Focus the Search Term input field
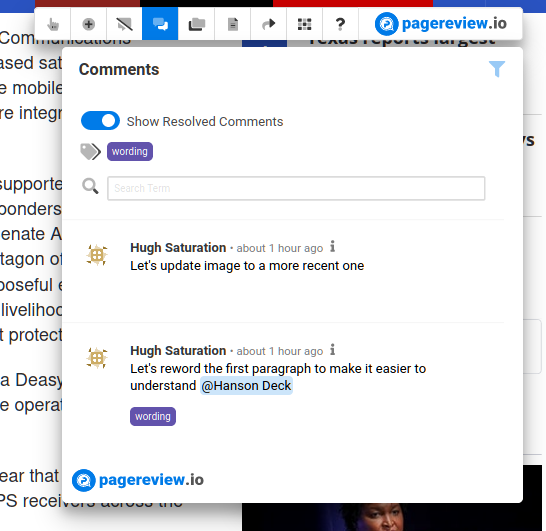 tap(296, 188)
